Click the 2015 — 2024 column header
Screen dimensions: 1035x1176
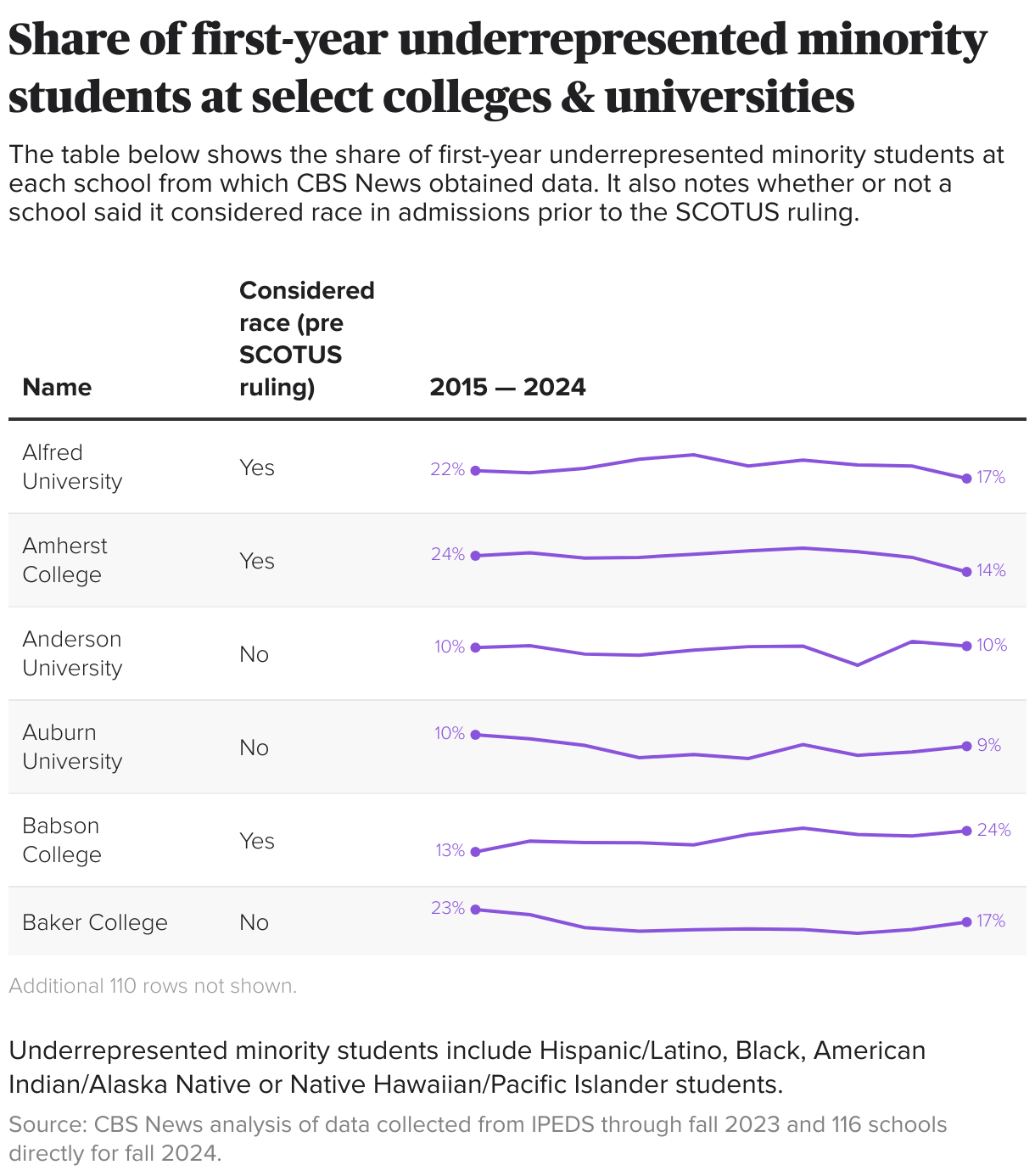(x=507, y=387)
